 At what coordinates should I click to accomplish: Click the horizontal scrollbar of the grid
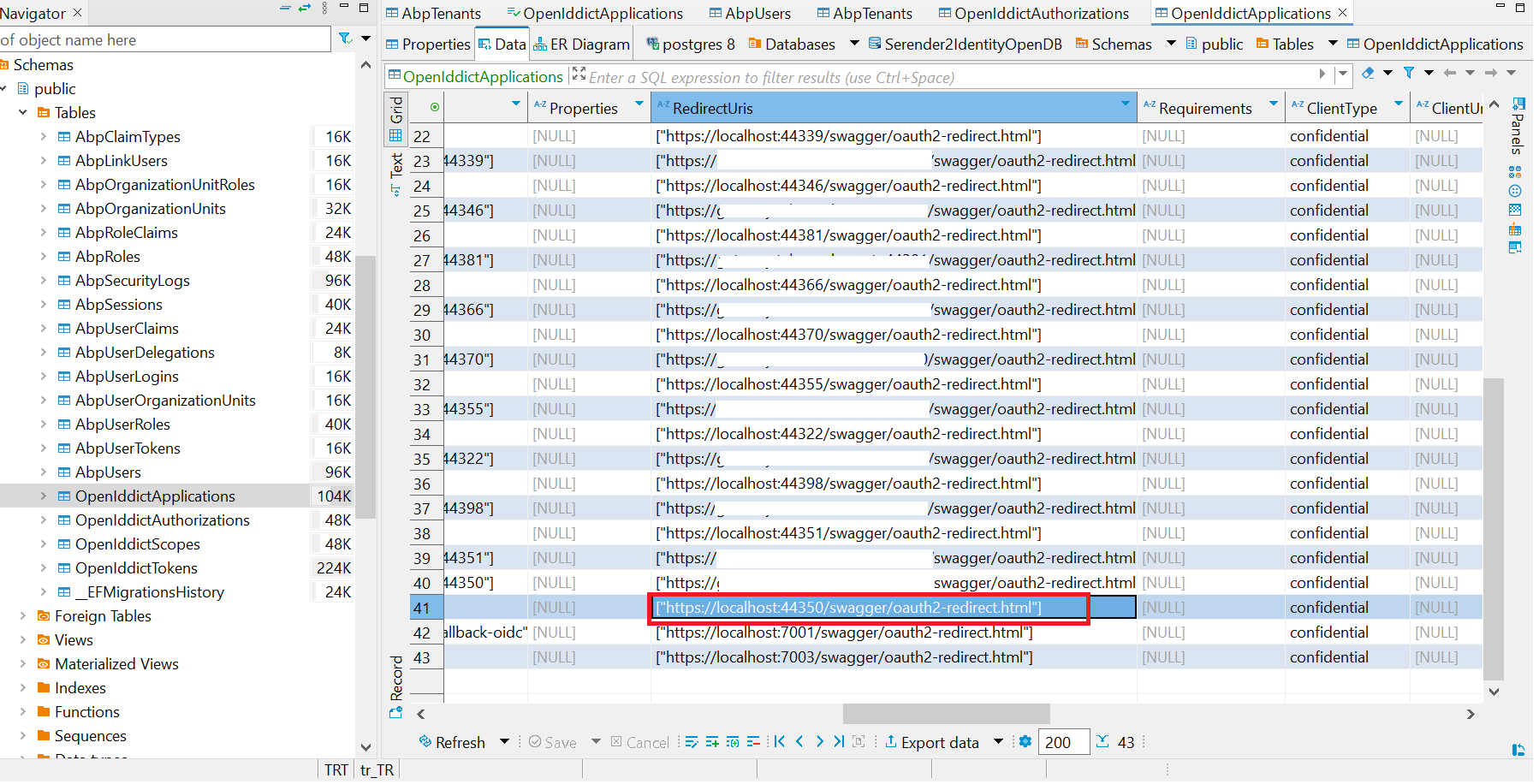pyautogui.click(x=946, y=714)
